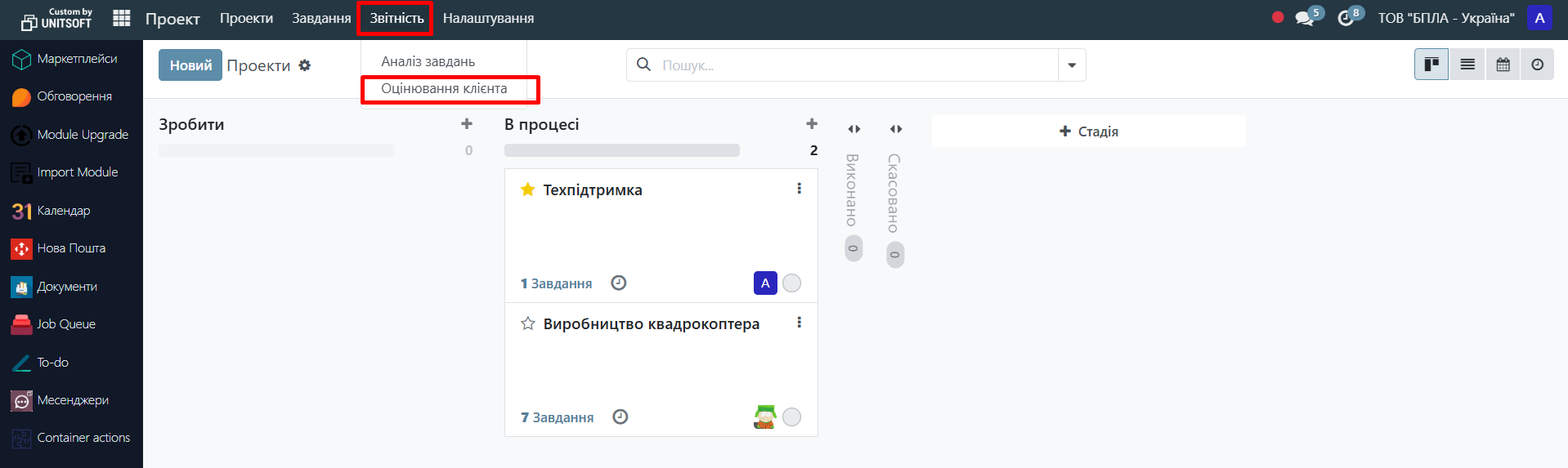
Task: Expand the search options dropdown arrow
Action: (x=1072, y=65)
